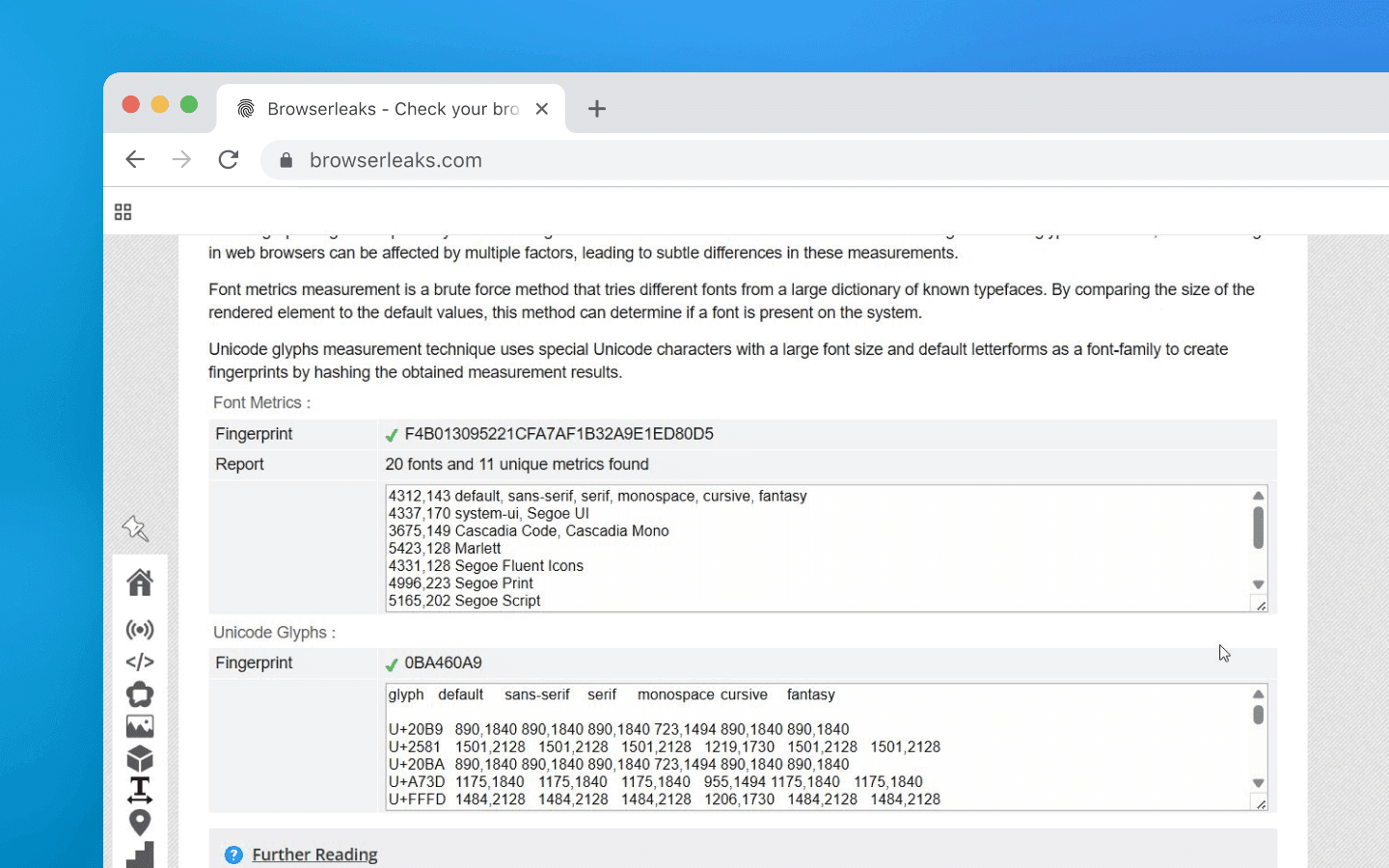
Task: Click resize handle of Unicode Glyphs textarea
Action: [1260, 803]
